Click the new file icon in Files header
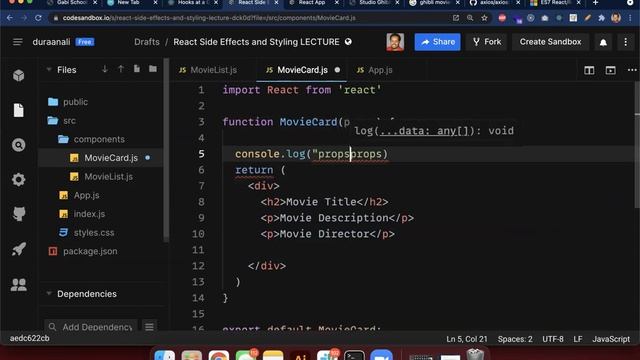640x360 pixels. [x=137, y=69]
